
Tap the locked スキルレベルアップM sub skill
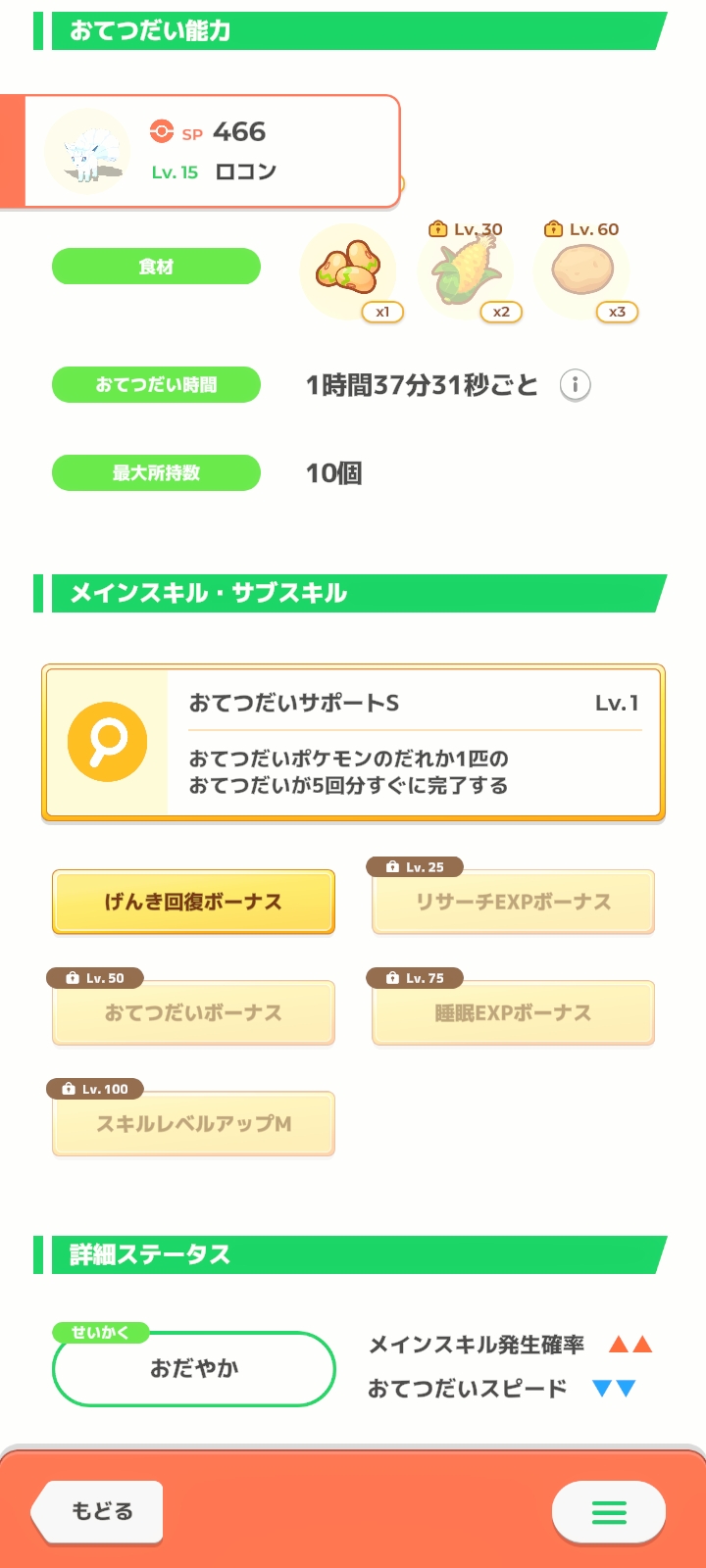click(x=193, y=1124)
